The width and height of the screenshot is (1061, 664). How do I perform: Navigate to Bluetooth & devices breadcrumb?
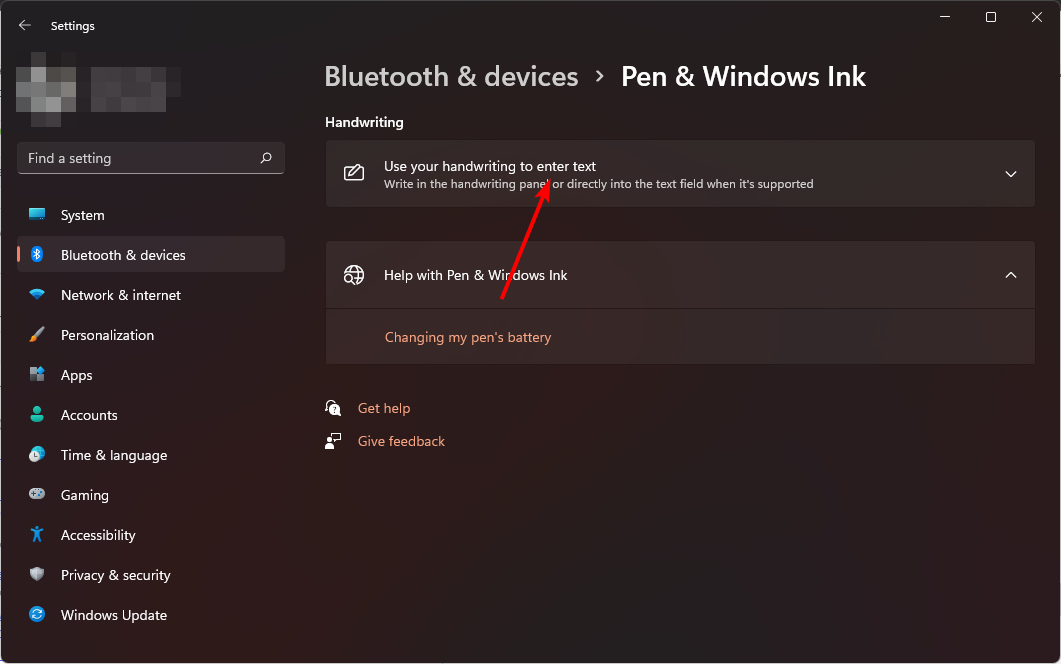click(451, 77)
